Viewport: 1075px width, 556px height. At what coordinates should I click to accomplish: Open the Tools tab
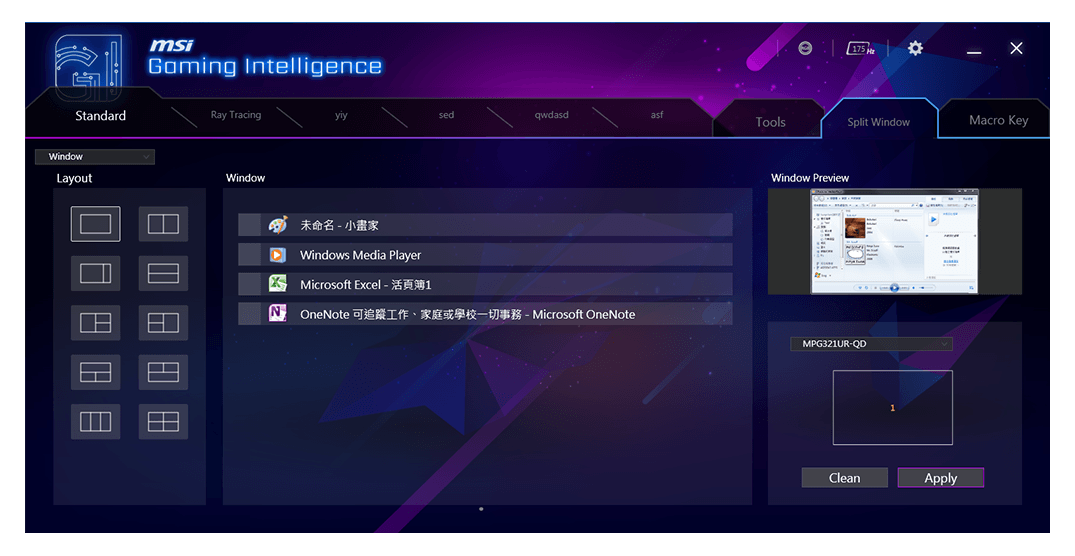(770, 122)
